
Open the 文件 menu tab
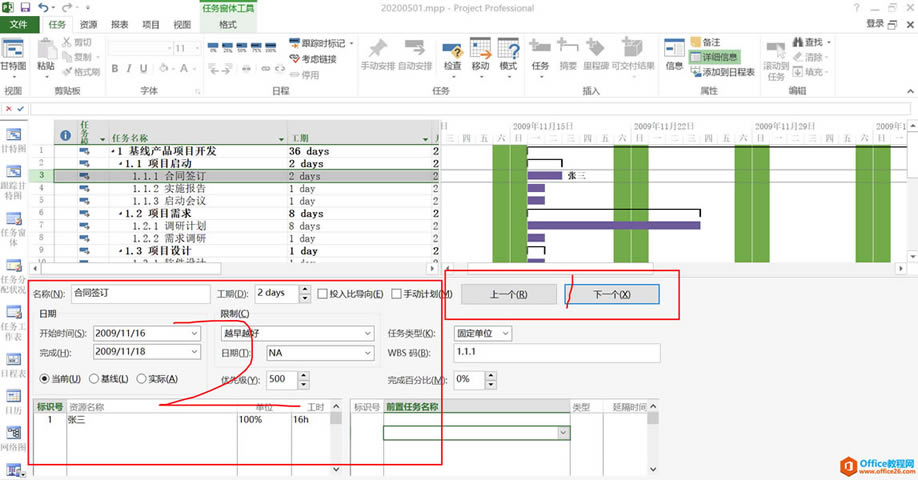pyautogui.click(x=18, y=23)
